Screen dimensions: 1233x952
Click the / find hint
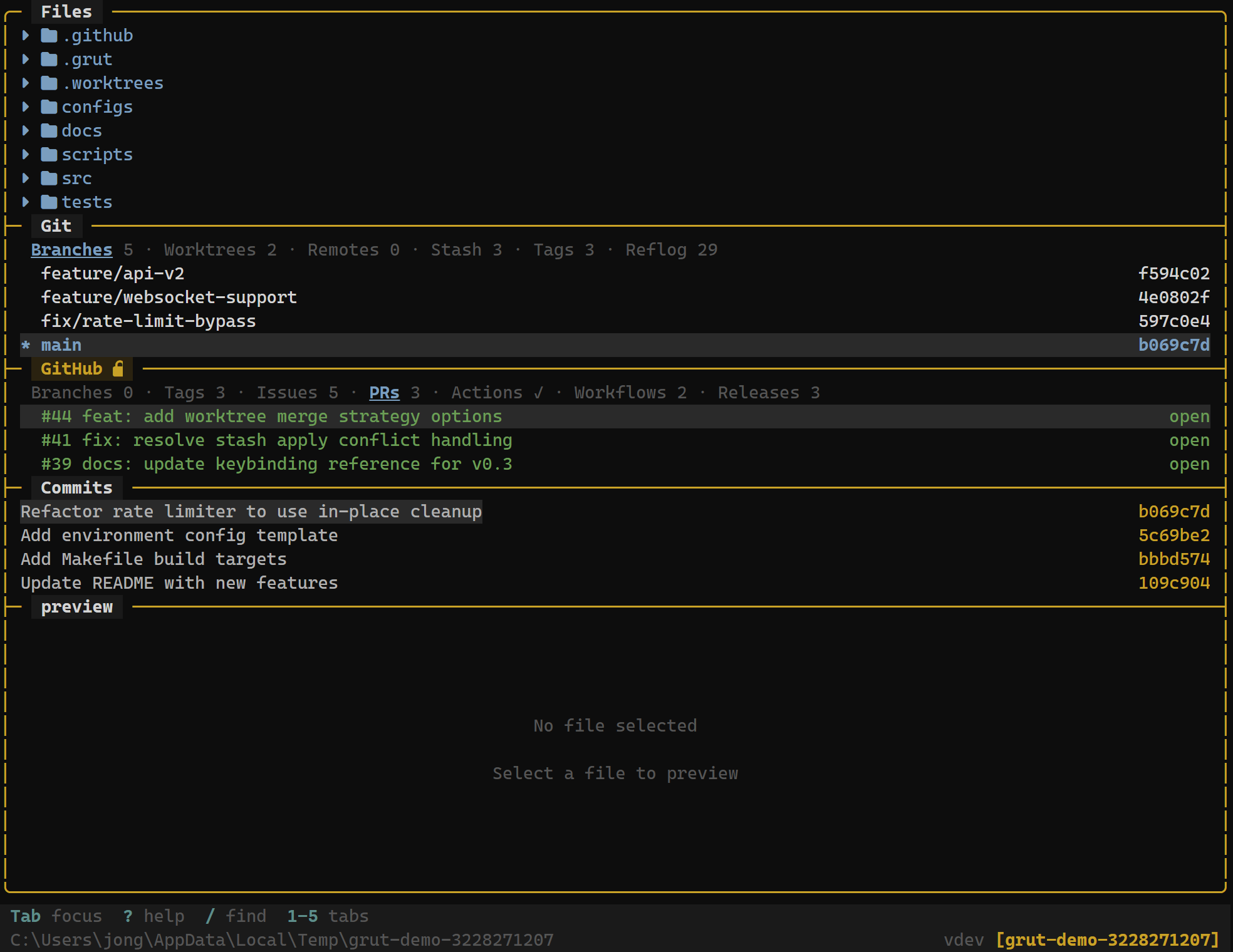(236, 916)
